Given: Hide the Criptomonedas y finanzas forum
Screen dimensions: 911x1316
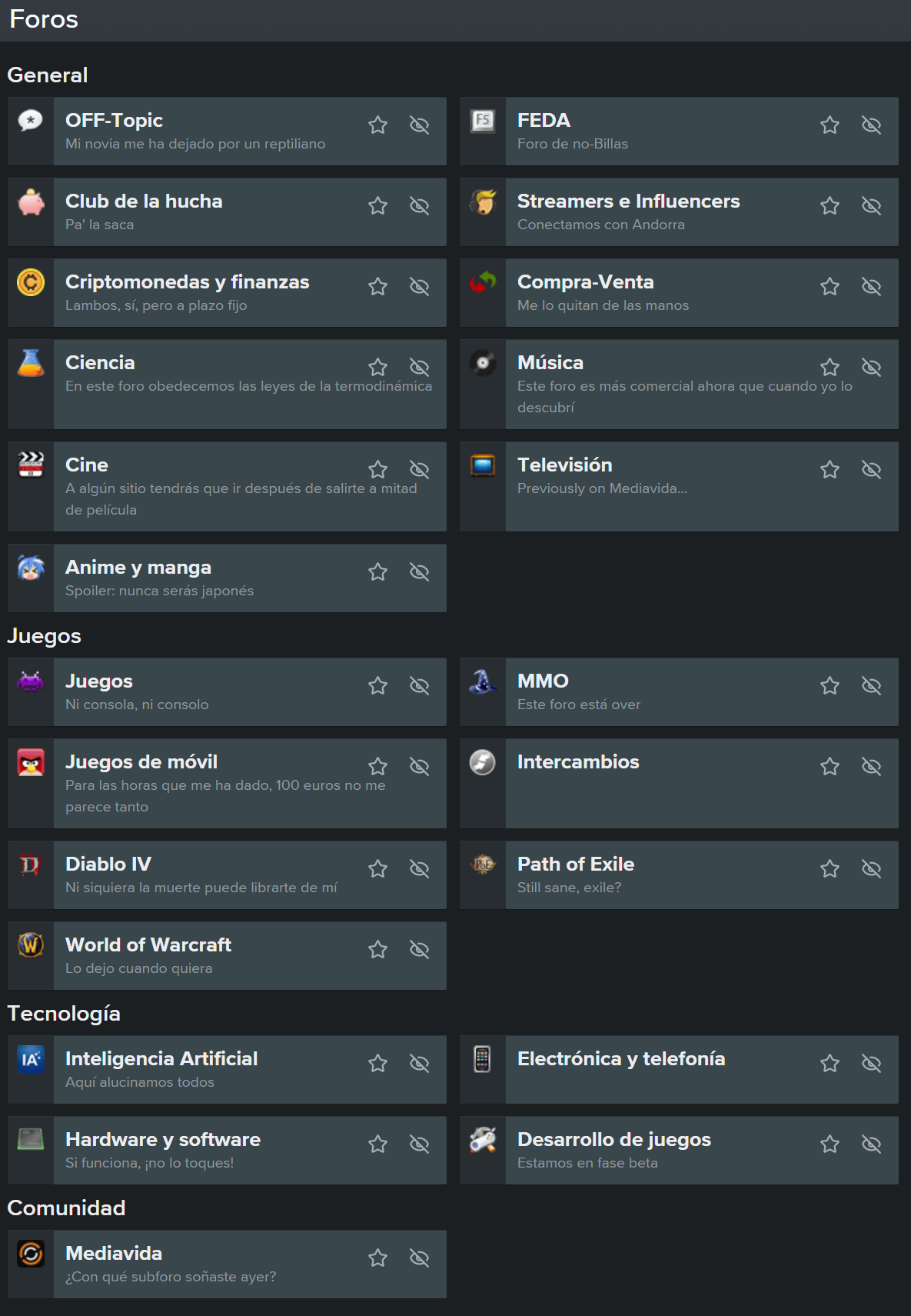Looking at the screenshot, I should (x=419, y=286).
